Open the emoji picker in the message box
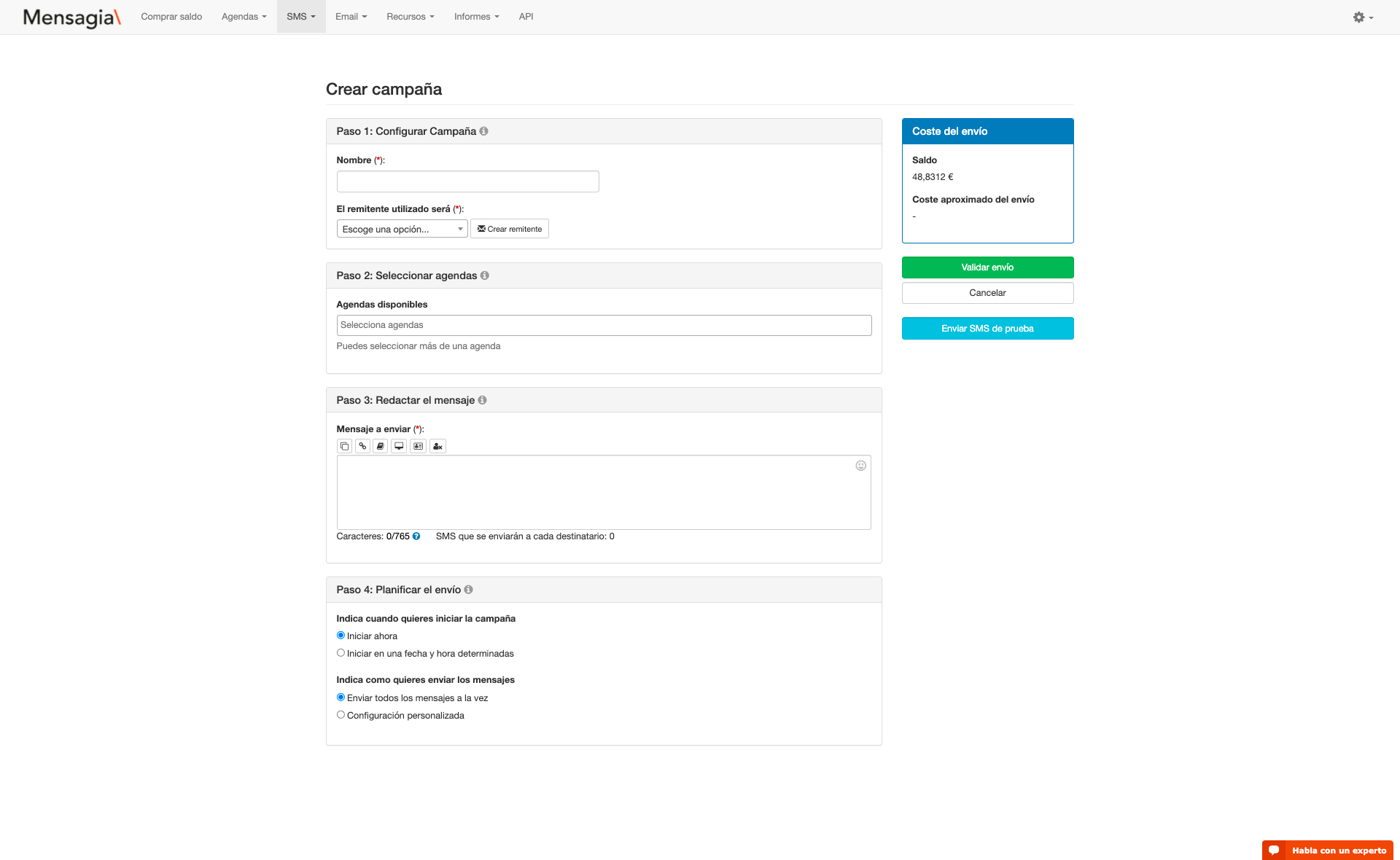The height and width of the screenshot is (860, 1400). 860,465
